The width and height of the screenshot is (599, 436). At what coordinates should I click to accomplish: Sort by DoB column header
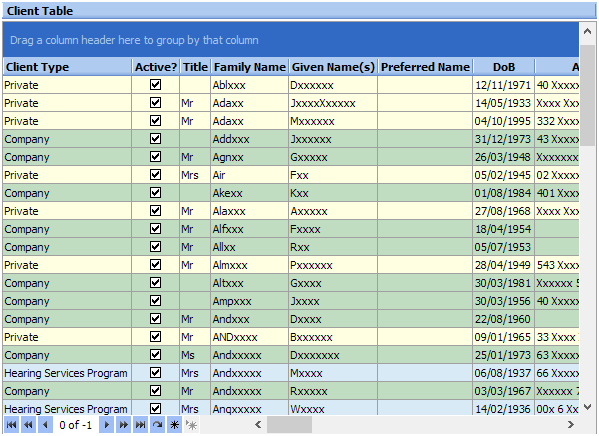coord(503,67)
